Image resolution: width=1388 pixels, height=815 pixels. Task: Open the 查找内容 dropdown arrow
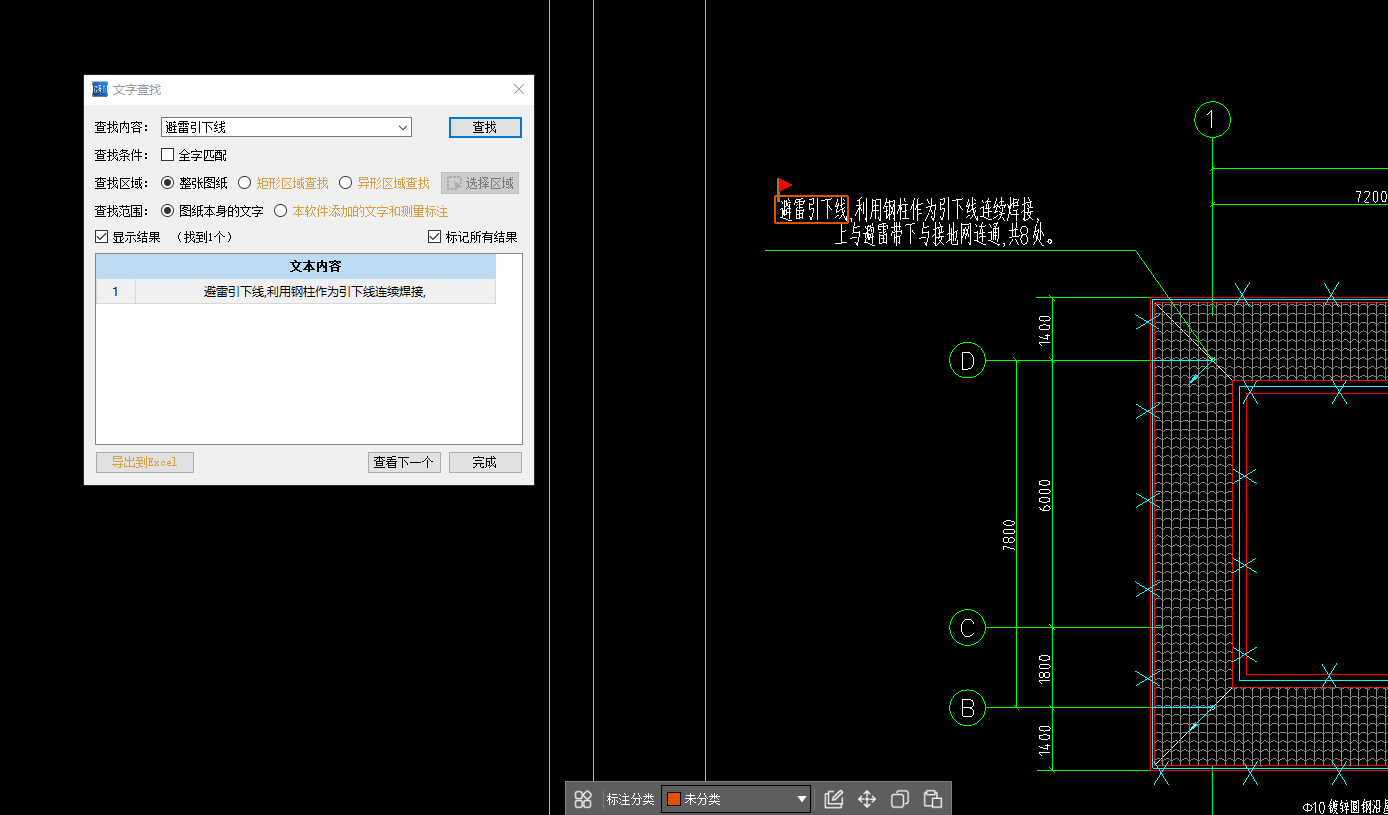point(403,127)
